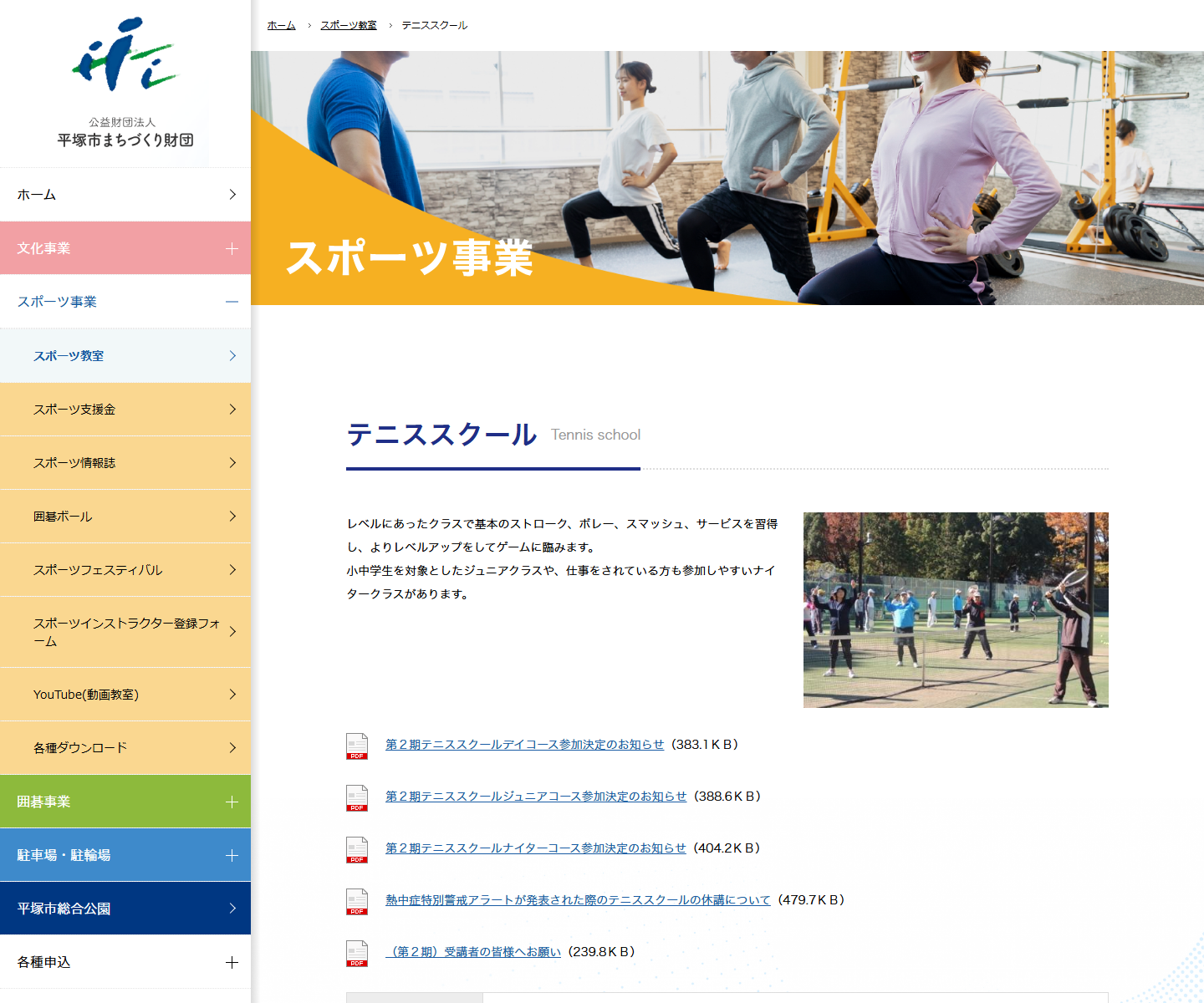Open 各種ダウンロード menu item
Image resolution: width=1204 pixels, height=1003 pixels.
pos(125,748)
